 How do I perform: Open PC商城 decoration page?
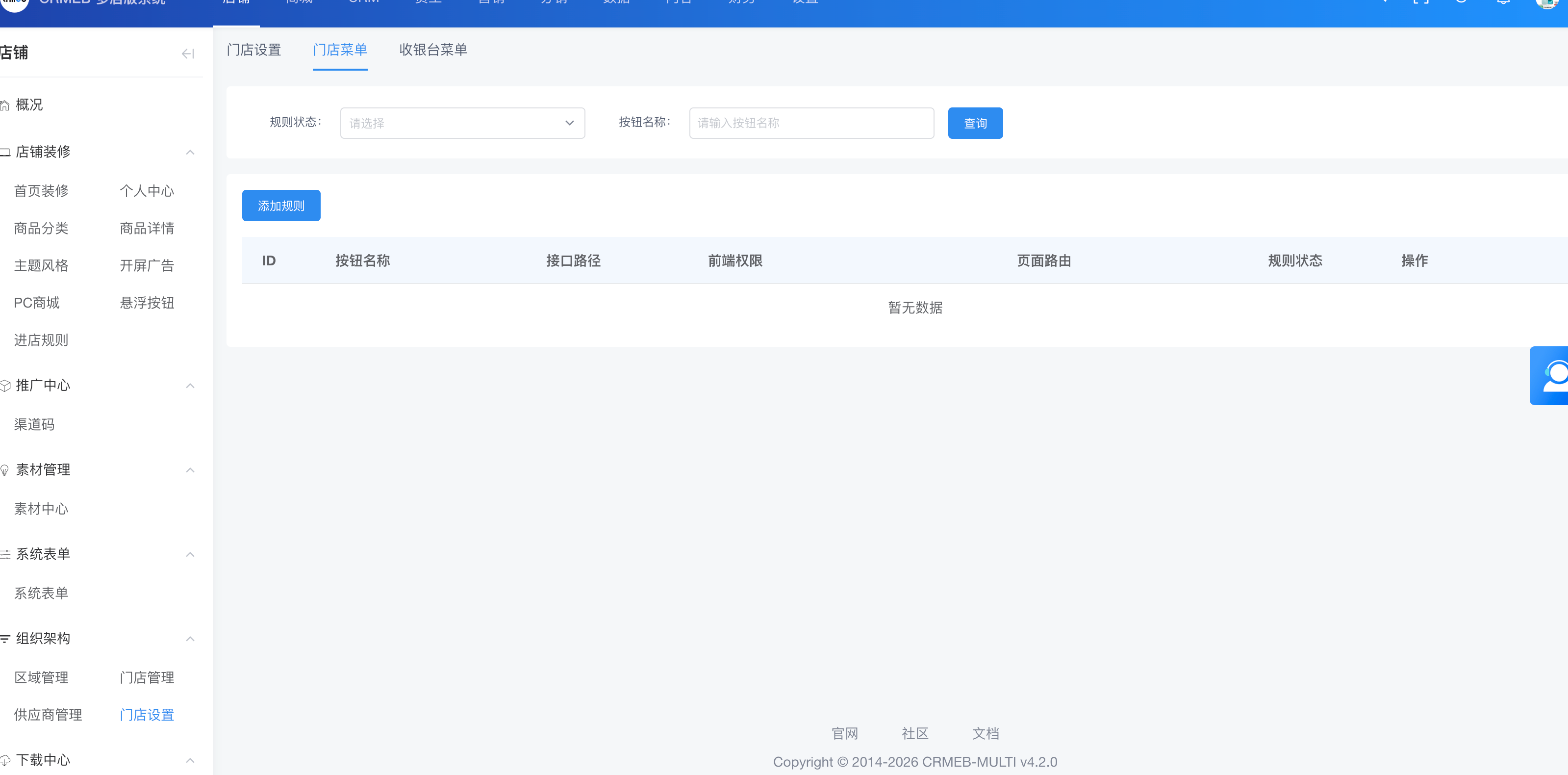click(36, 303)
